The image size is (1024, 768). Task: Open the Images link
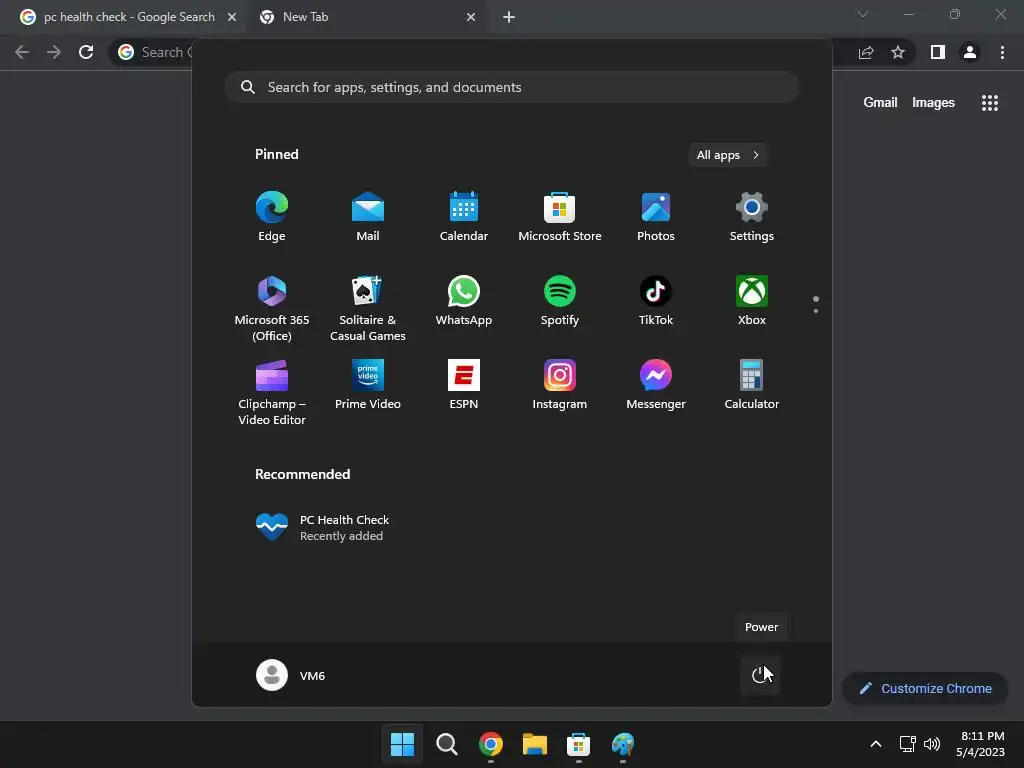point(933,103)
